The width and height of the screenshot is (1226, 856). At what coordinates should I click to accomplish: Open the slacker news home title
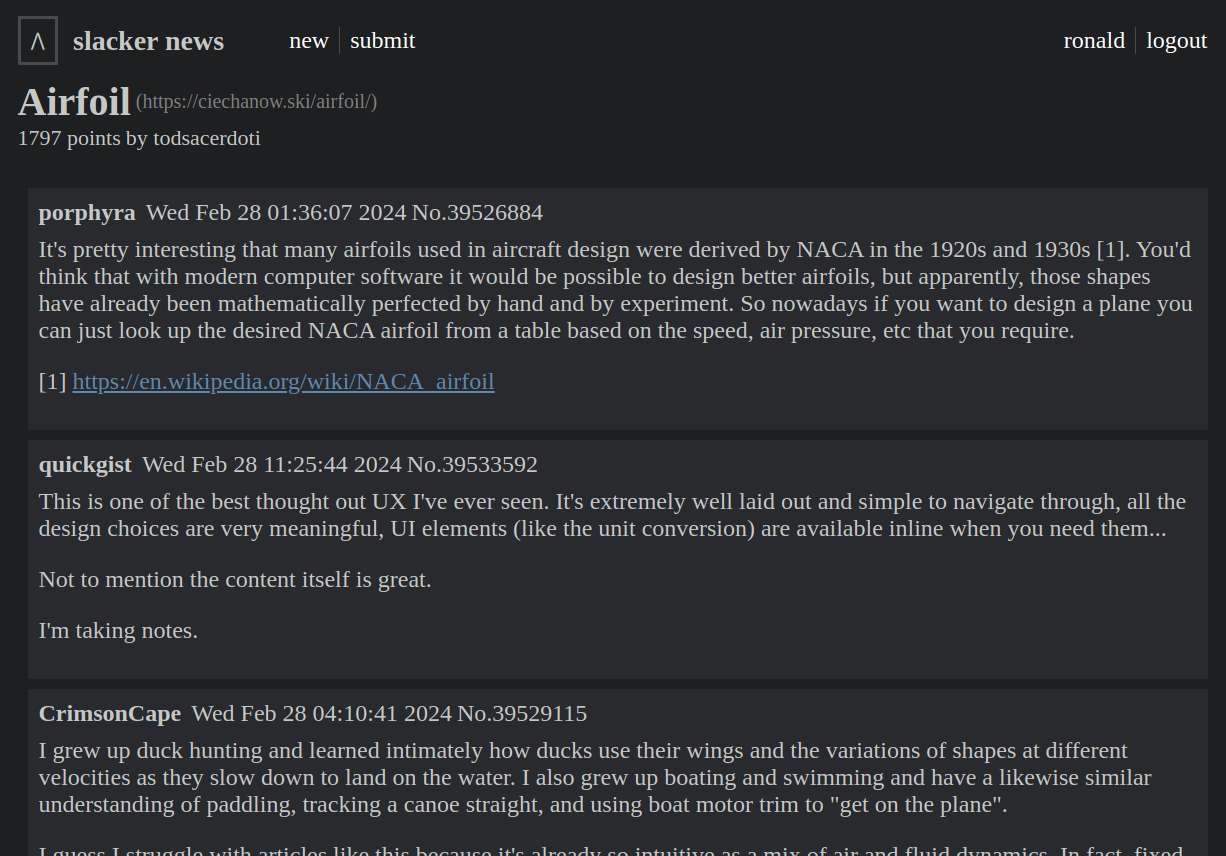click(148, 41)
